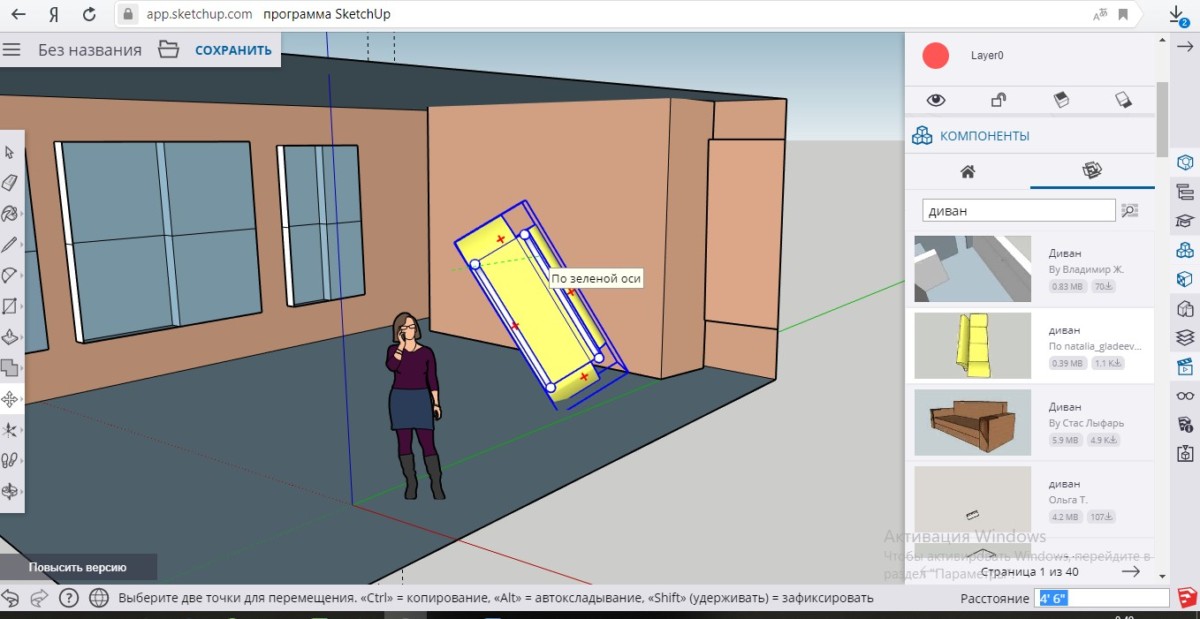Select the Move tool
This screenshot has height=619, width=1200.
tap(10, 399)
